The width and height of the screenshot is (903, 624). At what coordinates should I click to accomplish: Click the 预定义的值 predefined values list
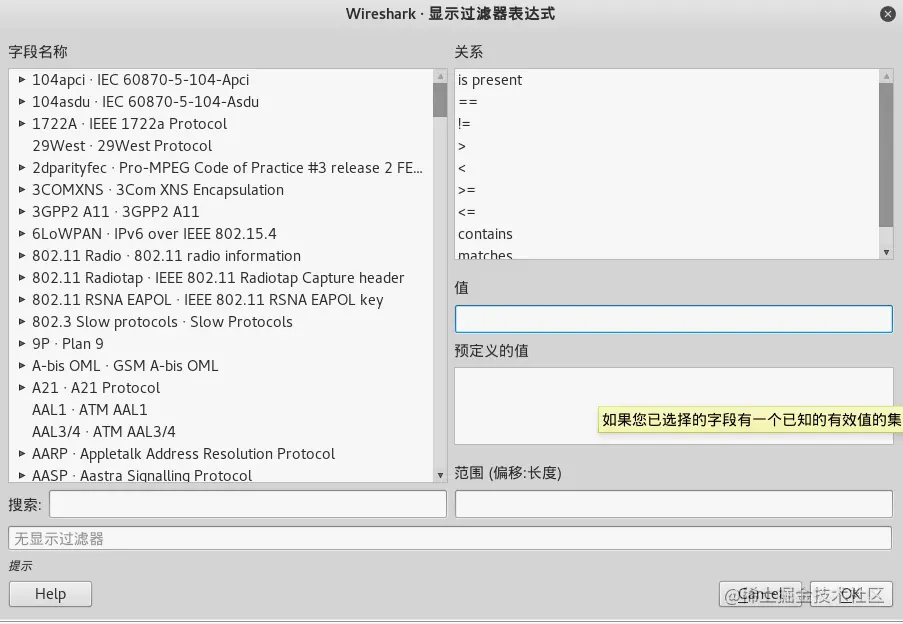coord(673,406)
